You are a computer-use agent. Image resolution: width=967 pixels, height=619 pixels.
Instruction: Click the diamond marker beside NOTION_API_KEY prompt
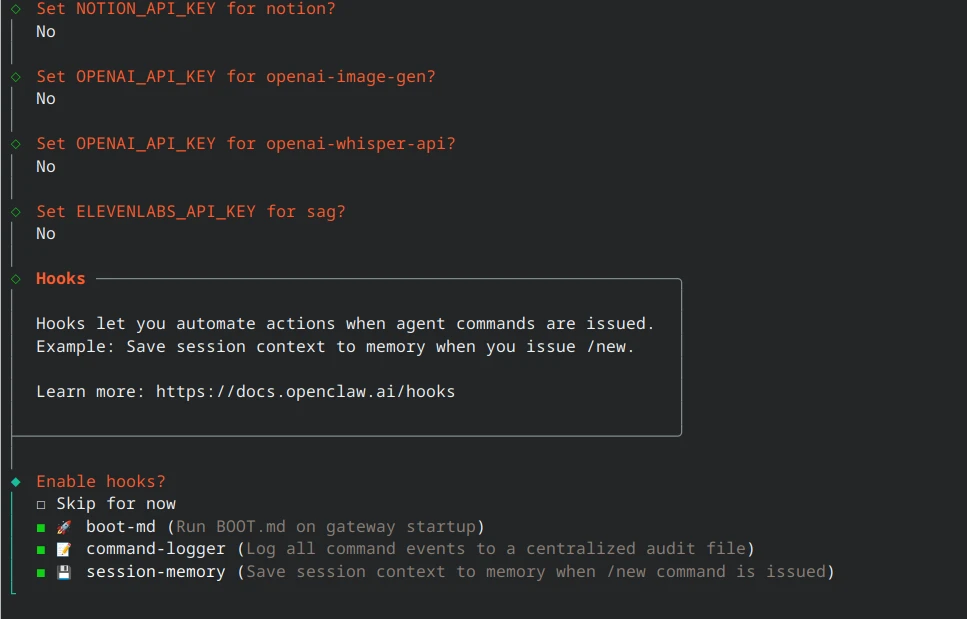tap(16, 9)
